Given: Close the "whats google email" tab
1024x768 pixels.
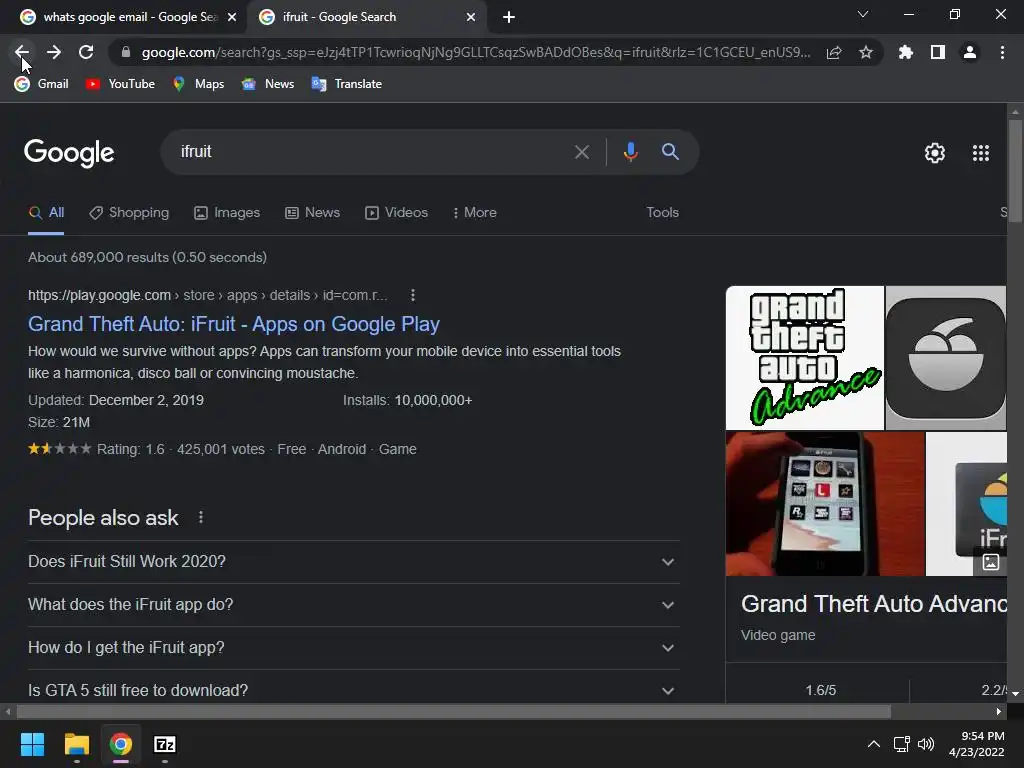Looking at the screenshot, I should click(232, 17).
